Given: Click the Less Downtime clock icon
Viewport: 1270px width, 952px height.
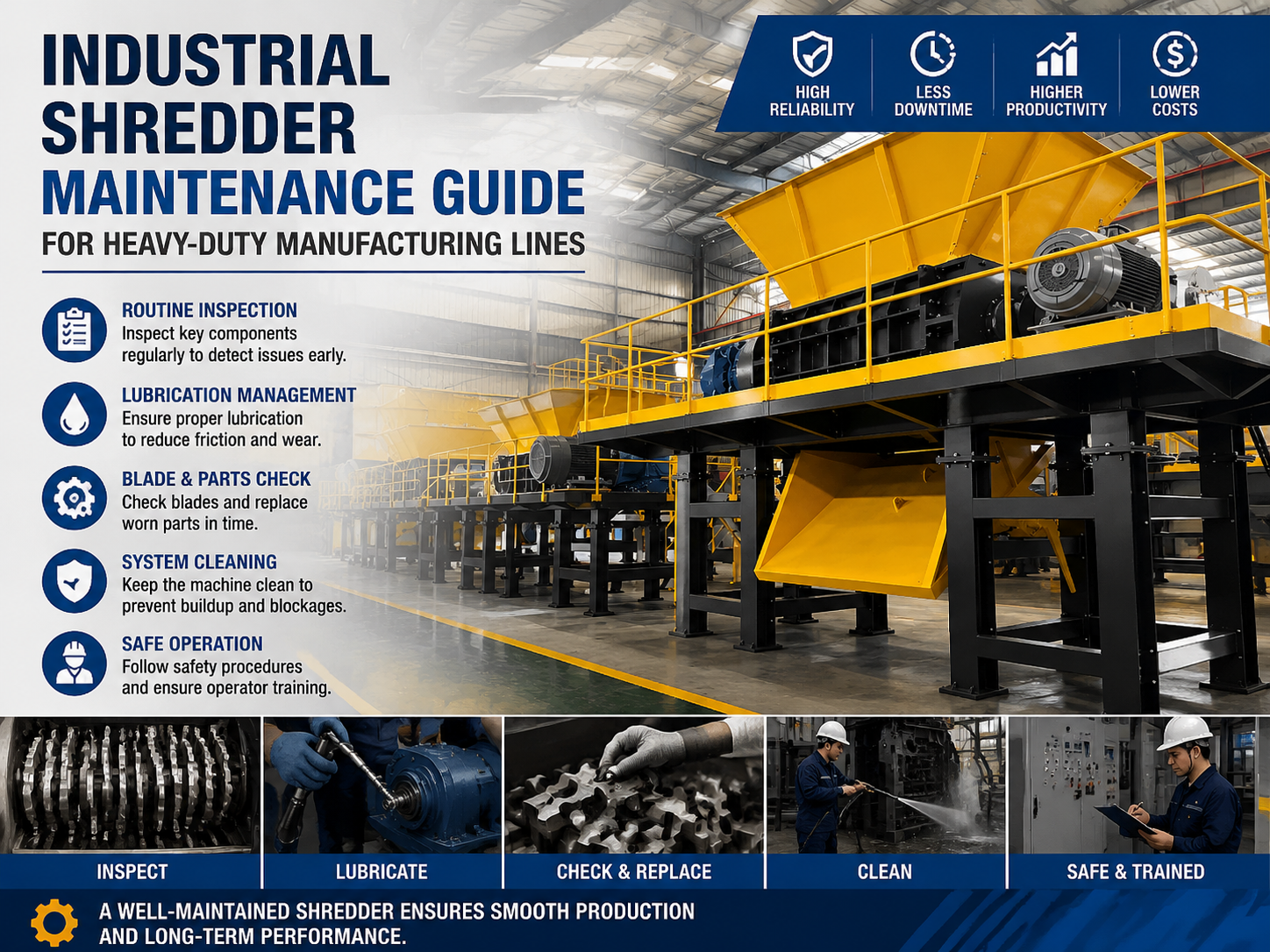Looking at the screenshot, I should click(932, 53).
